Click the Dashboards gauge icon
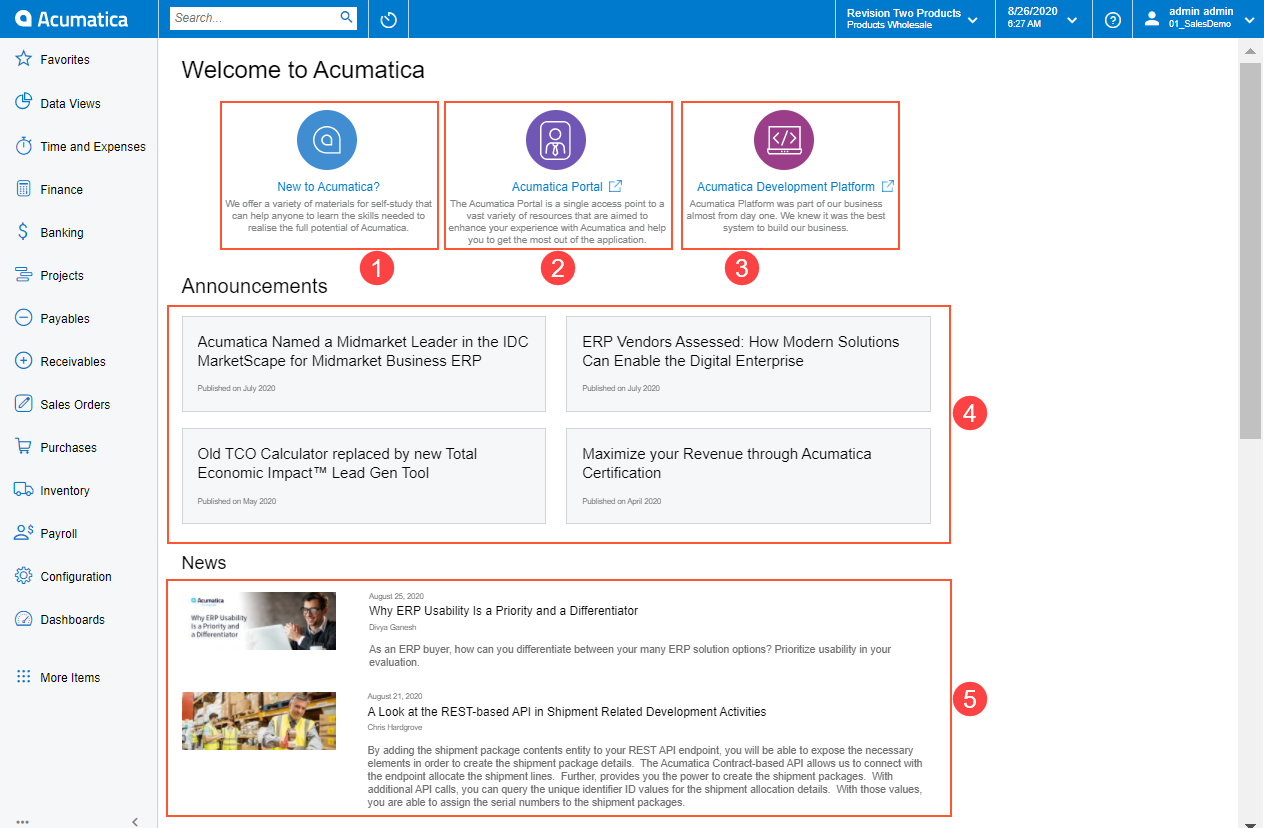Image resolution: width=1264 pixels, height=828 pixels. tap(24, 619)
